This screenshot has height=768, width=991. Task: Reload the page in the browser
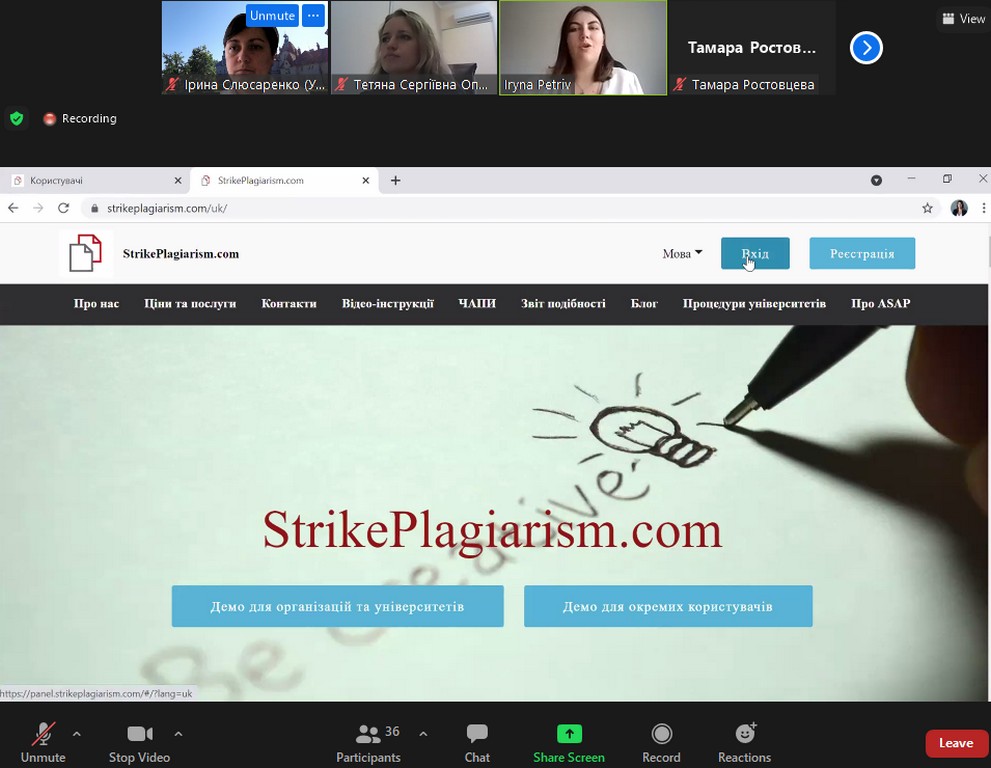coord(63,208)
